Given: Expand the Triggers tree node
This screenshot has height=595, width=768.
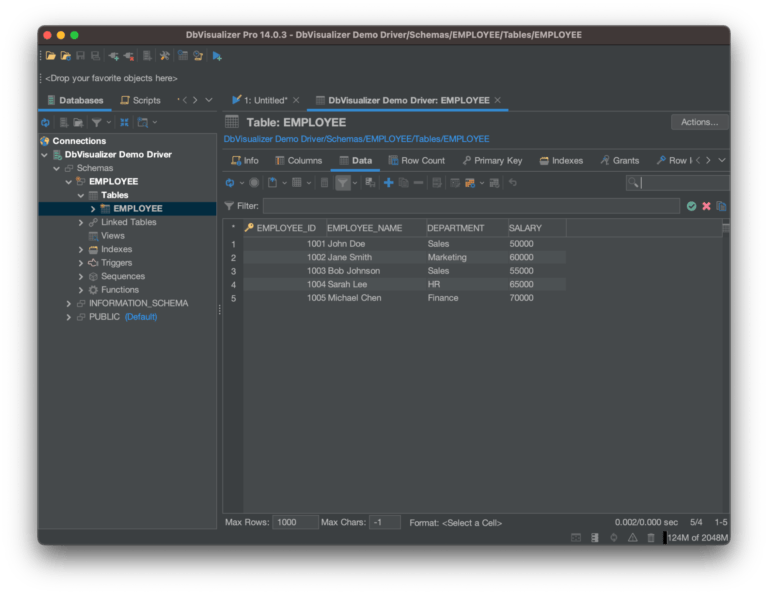Looking at the screenshot, I should 81,263.
